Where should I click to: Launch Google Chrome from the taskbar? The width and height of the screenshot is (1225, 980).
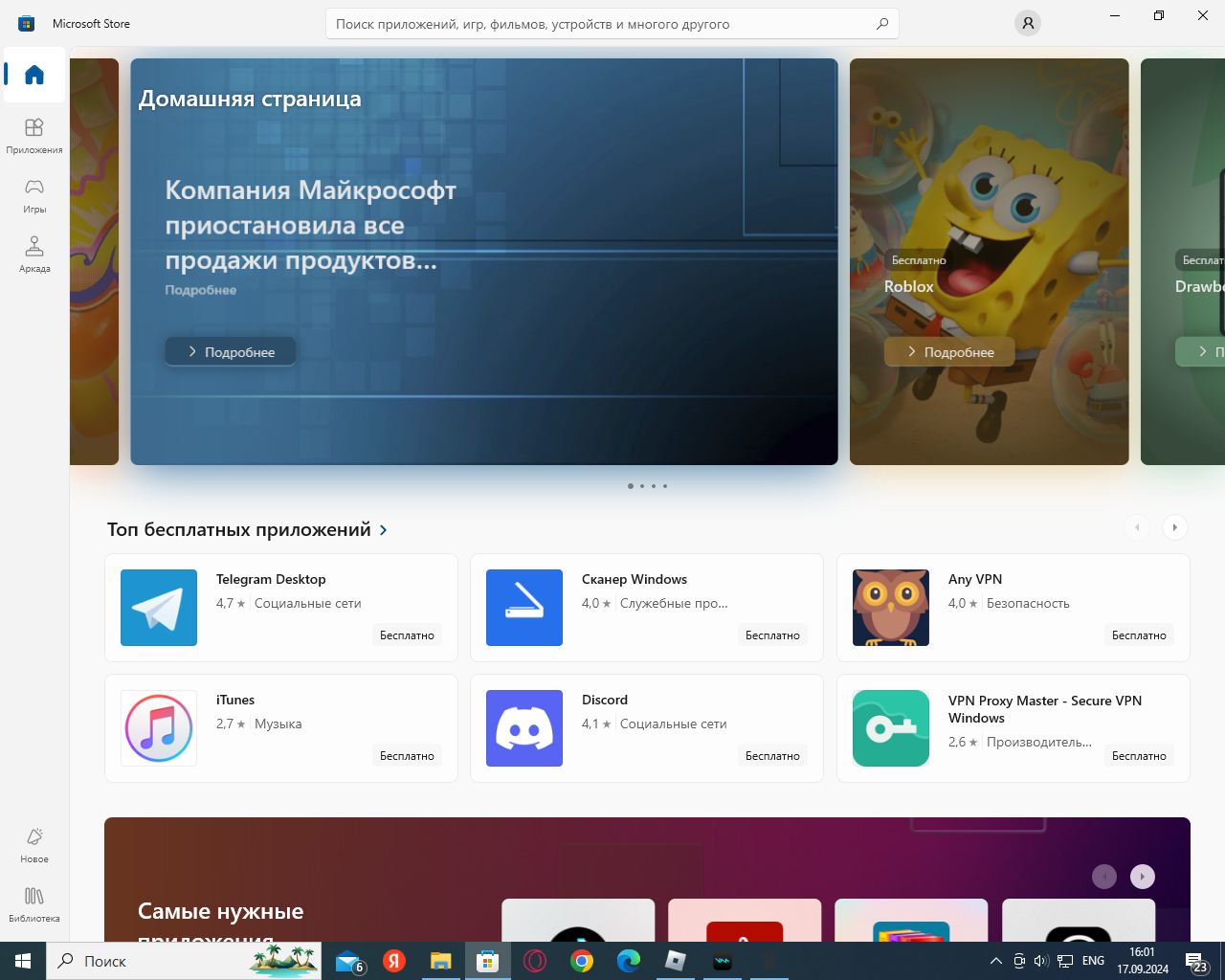(582, 961)
